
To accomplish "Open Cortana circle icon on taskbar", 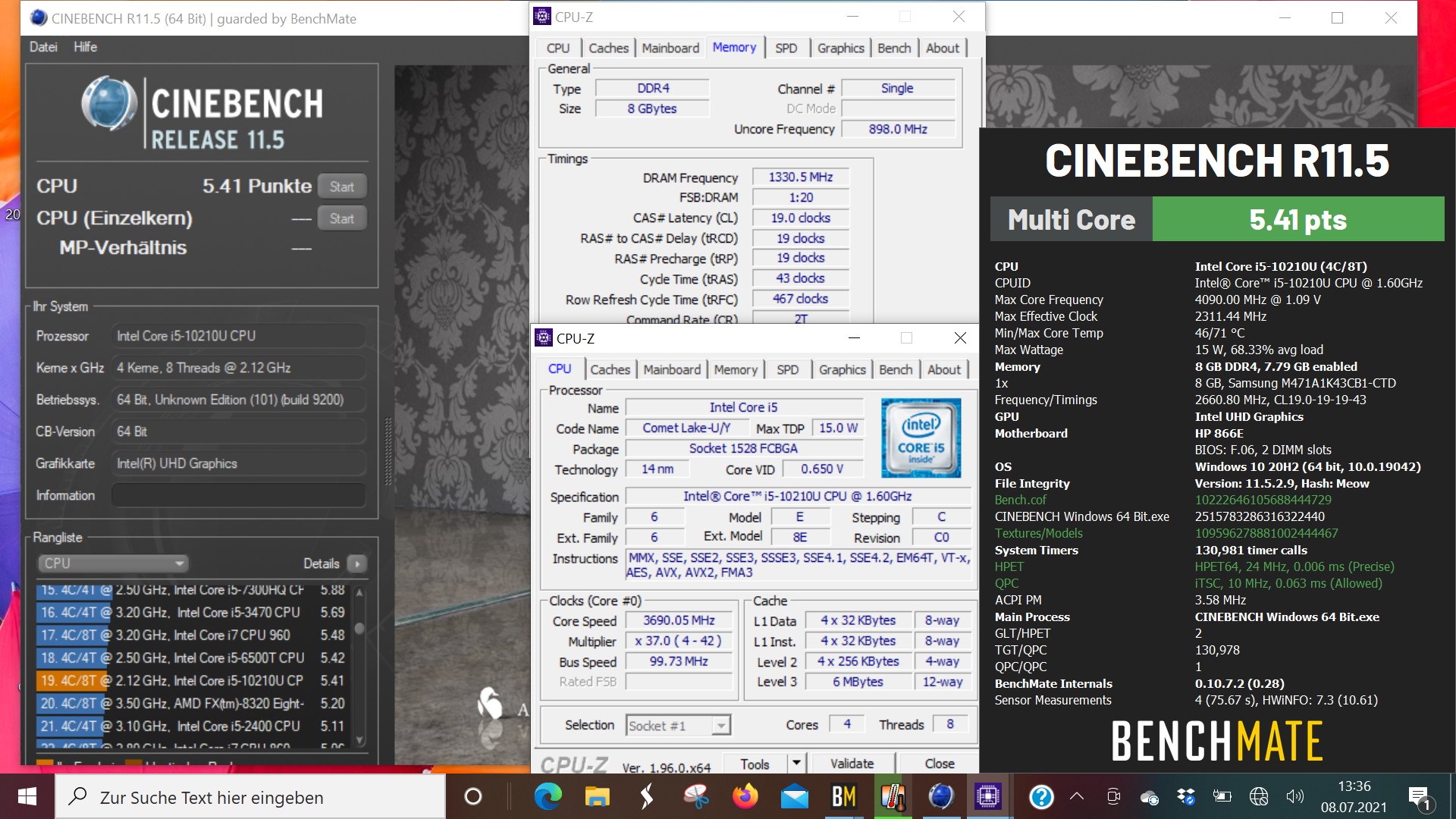I will point(472,797).
